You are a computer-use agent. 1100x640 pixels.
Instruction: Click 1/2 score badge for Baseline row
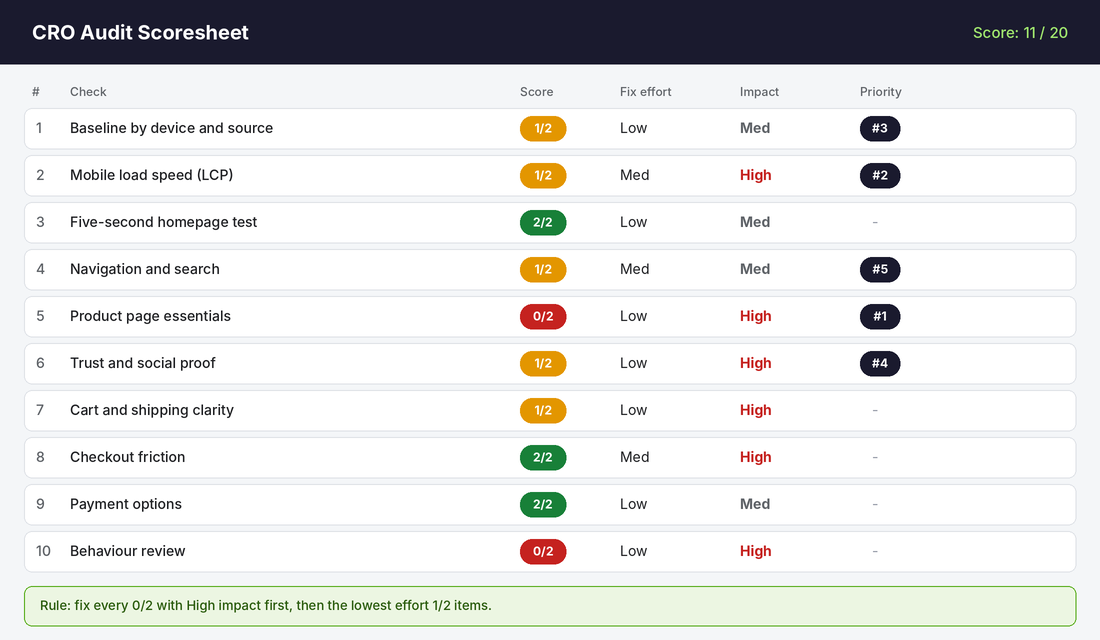pyautogui.click(x=543, y=128)
